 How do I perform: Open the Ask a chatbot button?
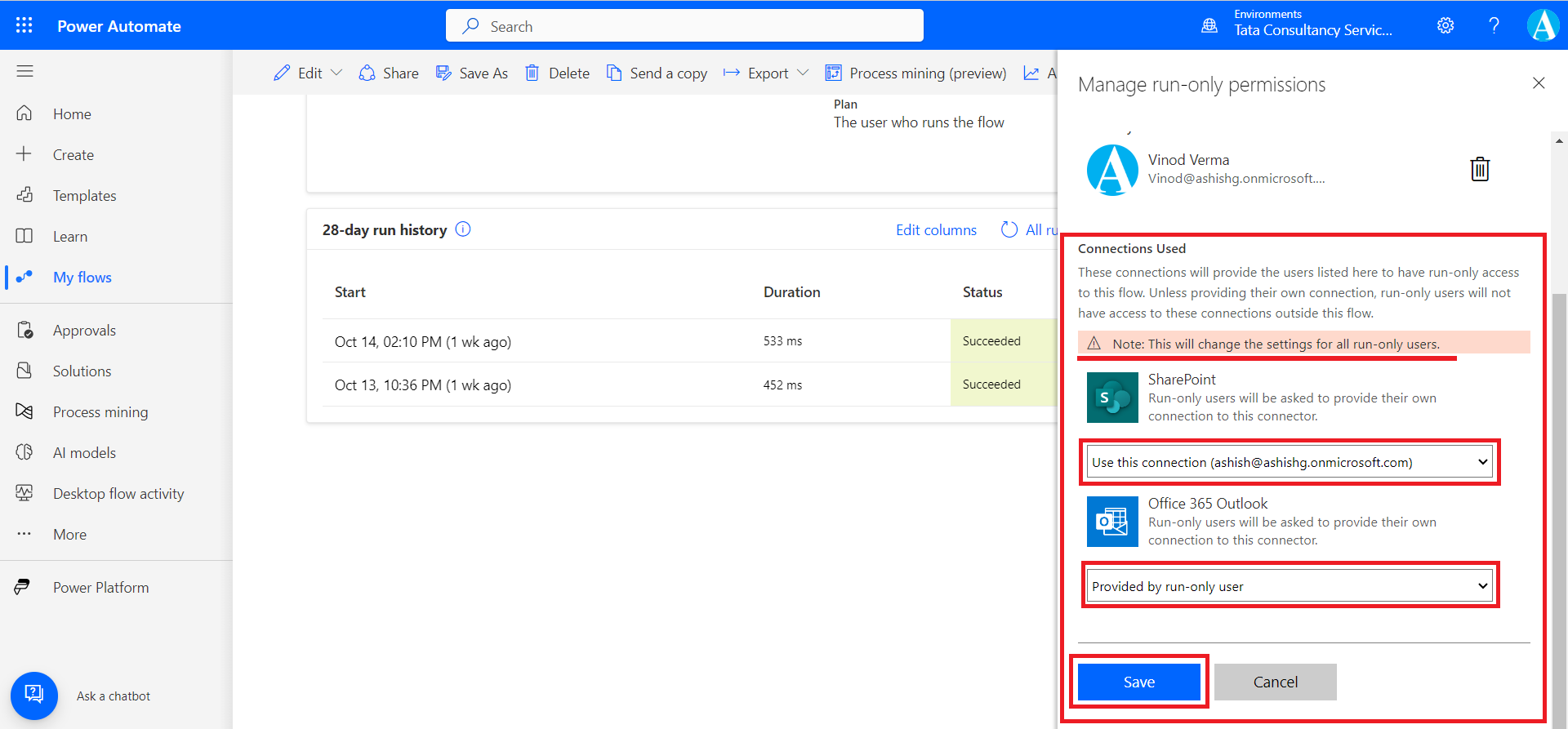[34, 695]
